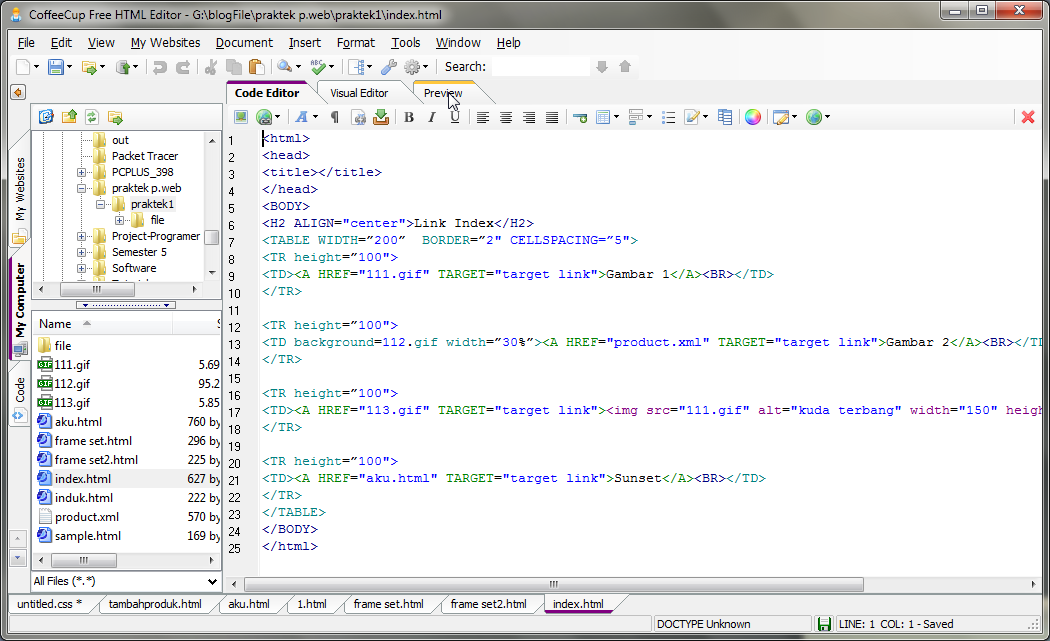Click the paragraph mark icon
The width and height of the screenshot is (1050, 641).
tap(334, 117)
